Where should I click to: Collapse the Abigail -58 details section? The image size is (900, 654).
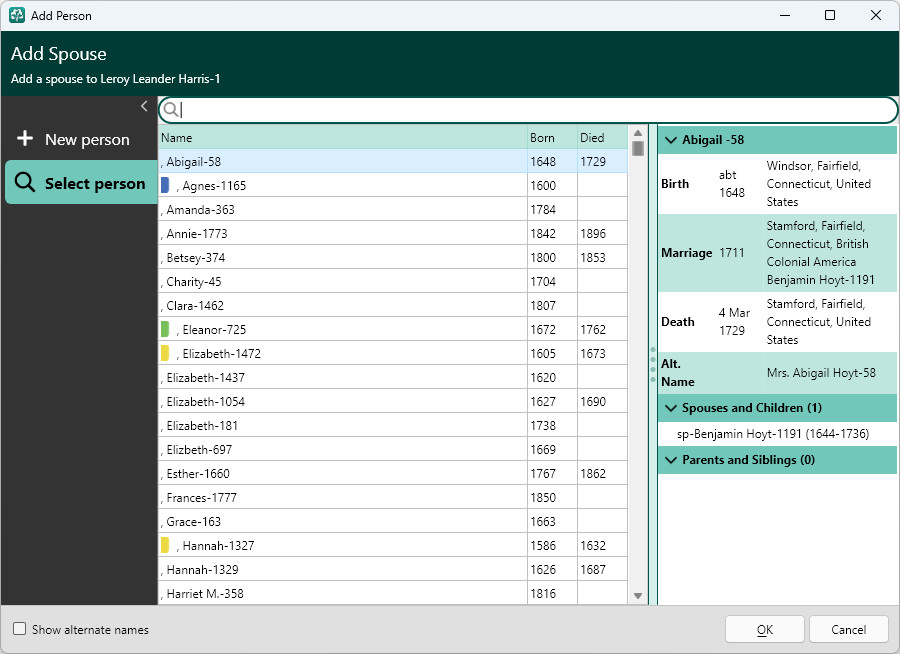[x=670, y=140]
